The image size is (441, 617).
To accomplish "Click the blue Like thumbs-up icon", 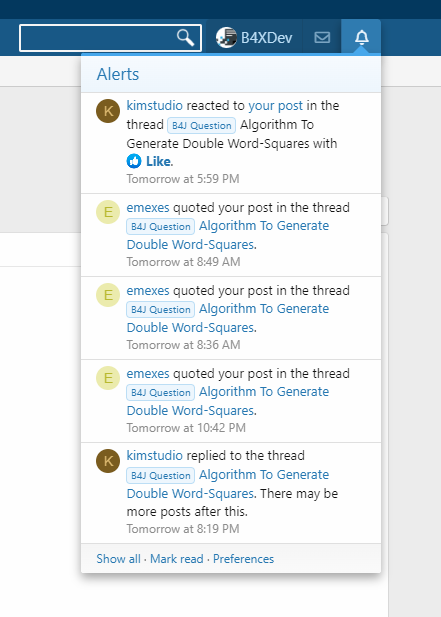I will (134, 161).
